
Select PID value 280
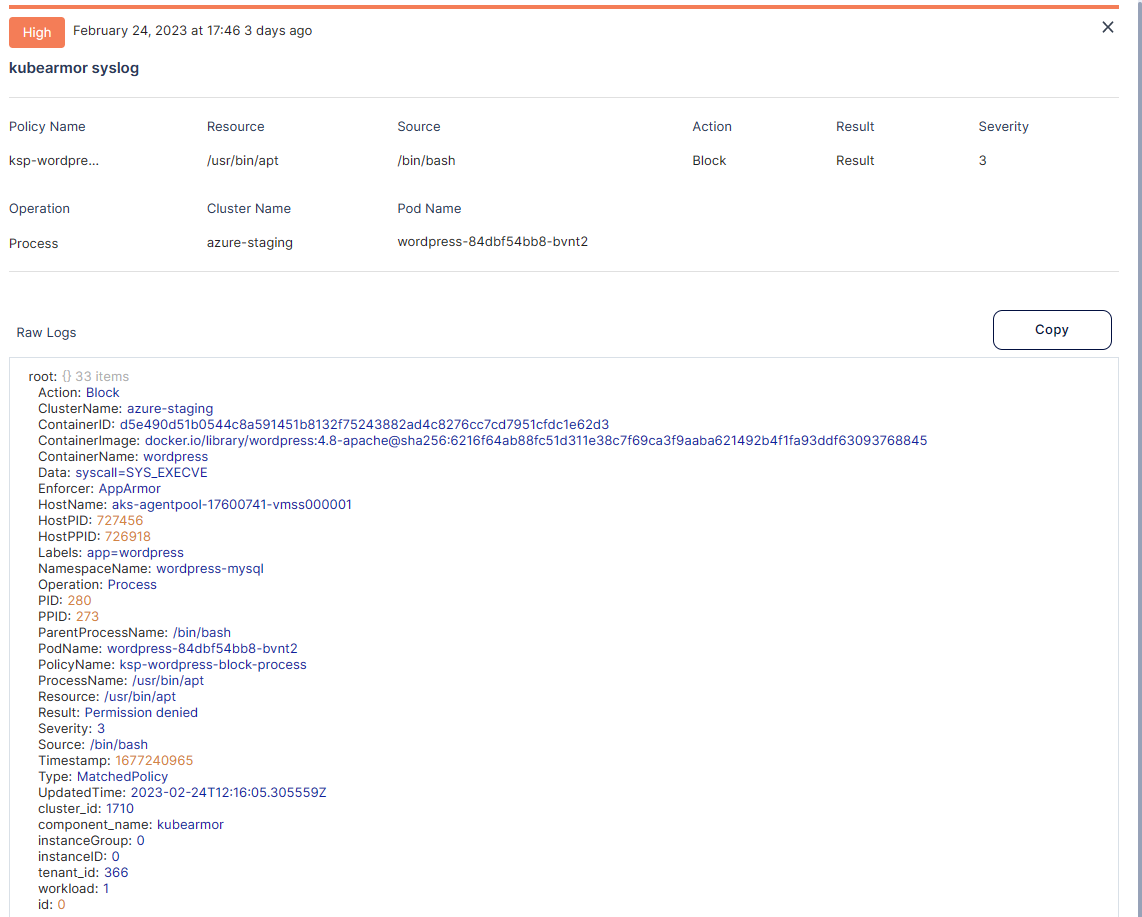tap(79, 601)
